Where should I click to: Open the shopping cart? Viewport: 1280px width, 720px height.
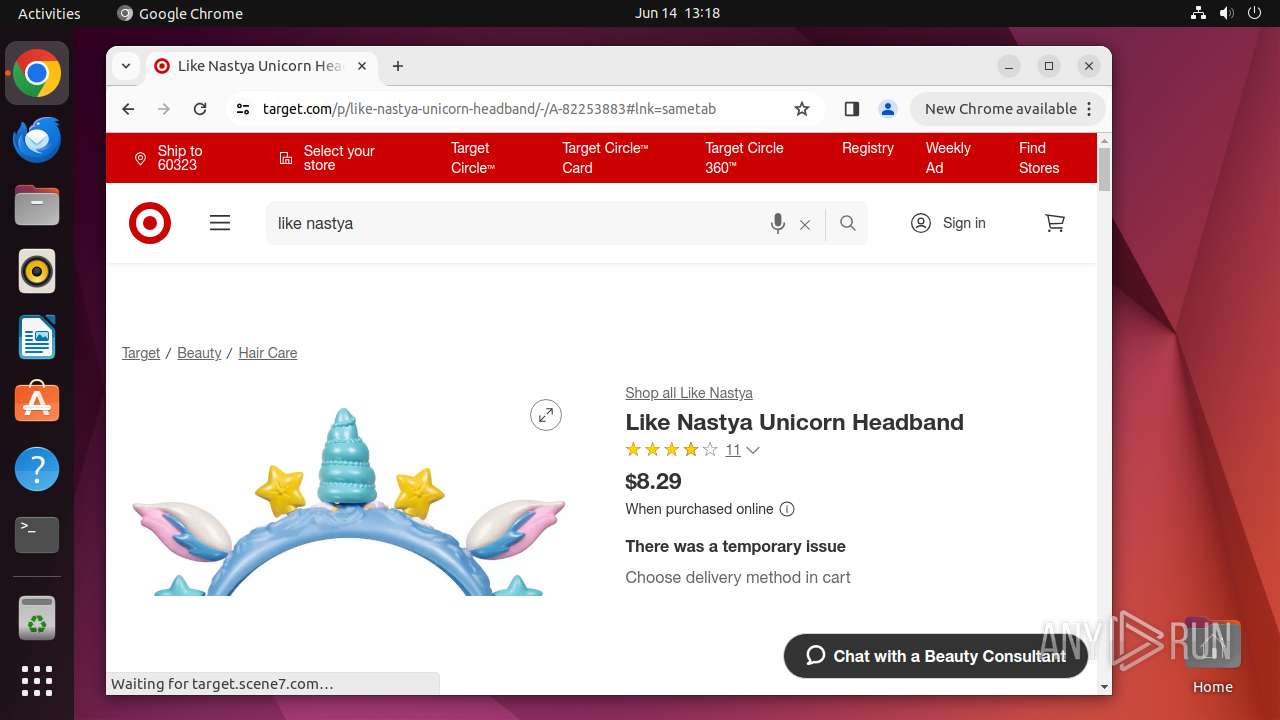coord(1055,223)
